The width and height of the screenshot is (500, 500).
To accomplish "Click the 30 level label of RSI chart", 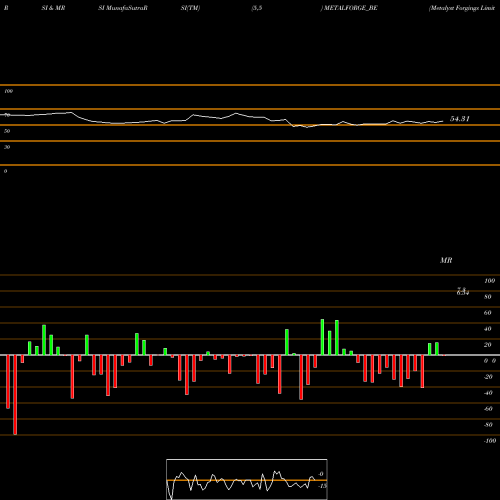I will [7, 147].
